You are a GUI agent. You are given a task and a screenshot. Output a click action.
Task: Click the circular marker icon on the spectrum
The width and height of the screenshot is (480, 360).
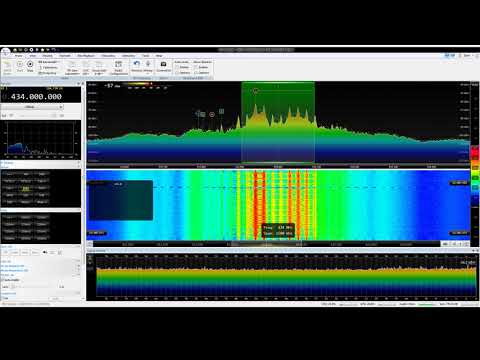tap(212, 114)
